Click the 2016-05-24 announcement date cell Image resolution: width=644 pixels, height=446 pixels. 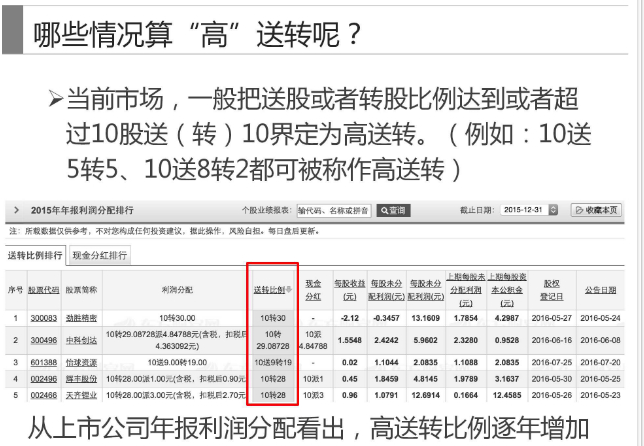[x=600, y=318]
